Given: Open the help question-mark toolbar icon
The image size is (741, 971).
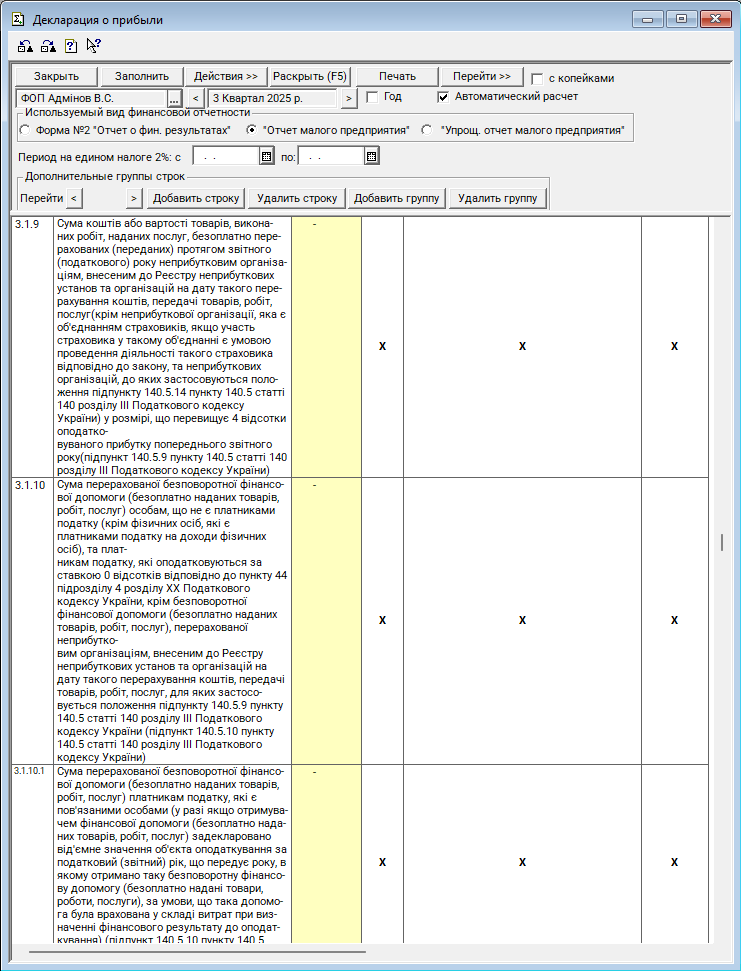Looking at the screenshot, I should (70, 45).
